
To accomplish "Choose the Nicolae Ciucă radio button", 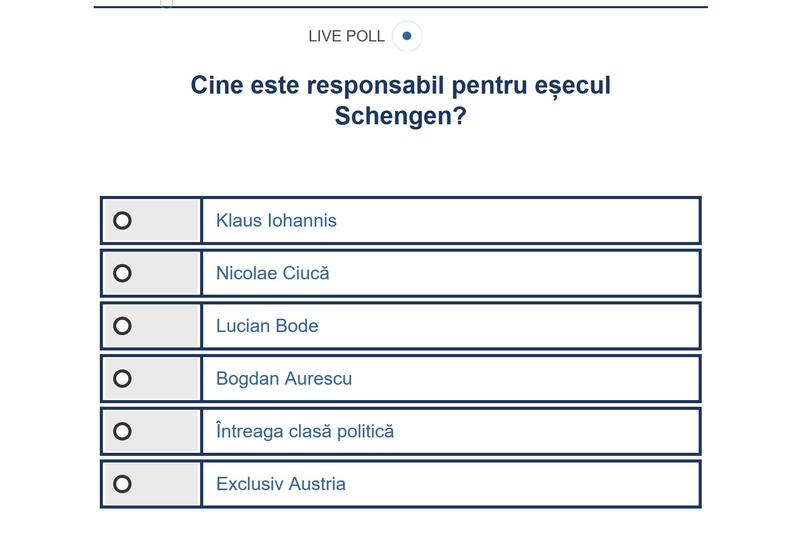I will pos(122,273).
